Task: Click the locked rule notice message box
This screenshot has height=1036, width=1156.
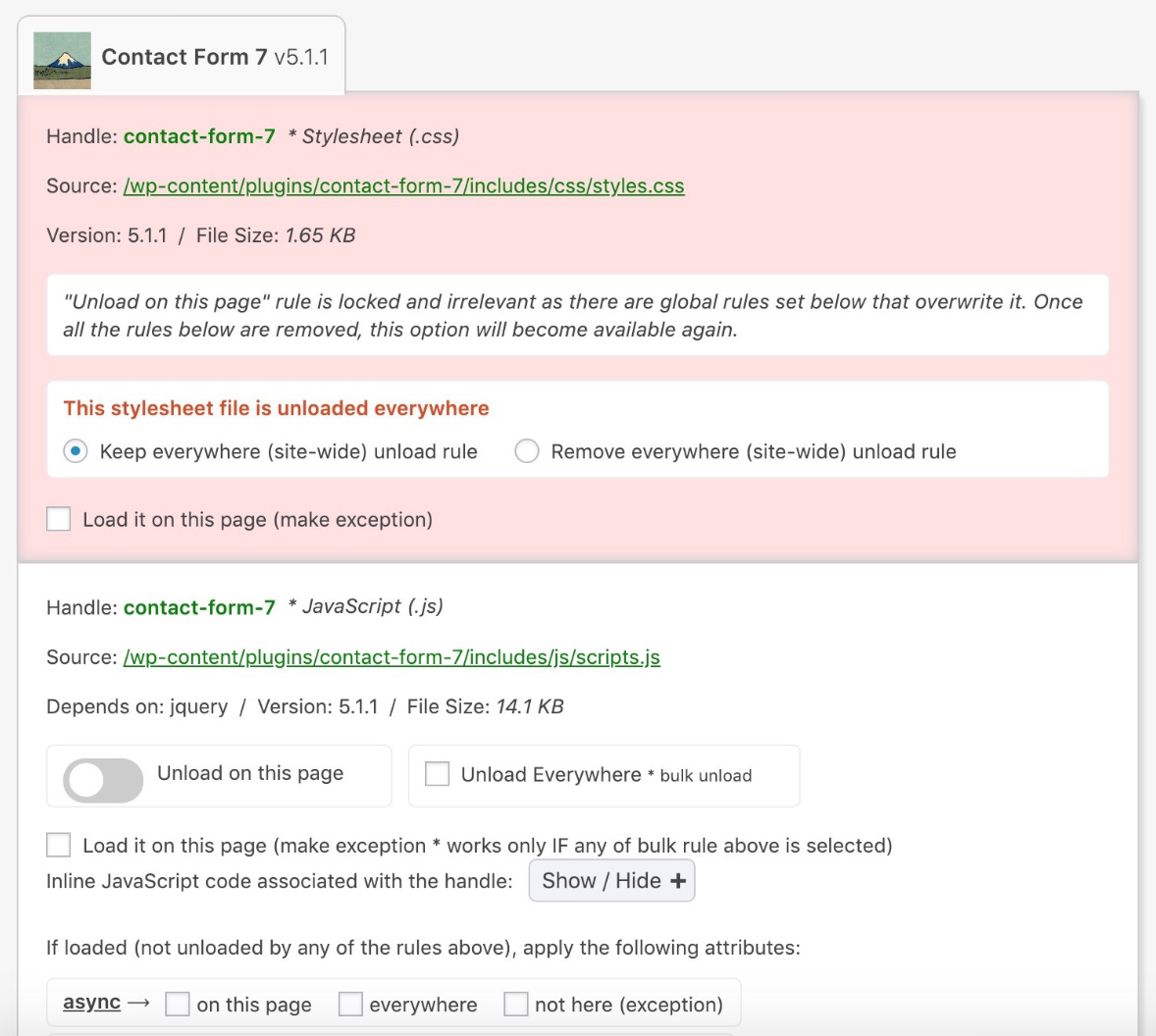Action: click(577, 315)
